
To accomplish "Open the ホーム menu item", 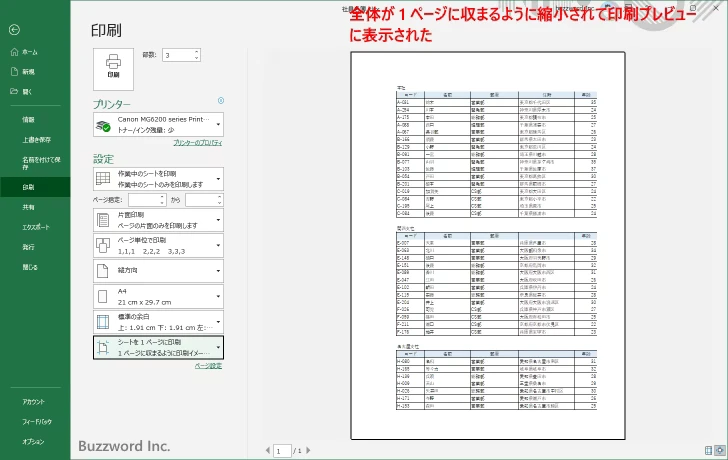I will point(31,52).
